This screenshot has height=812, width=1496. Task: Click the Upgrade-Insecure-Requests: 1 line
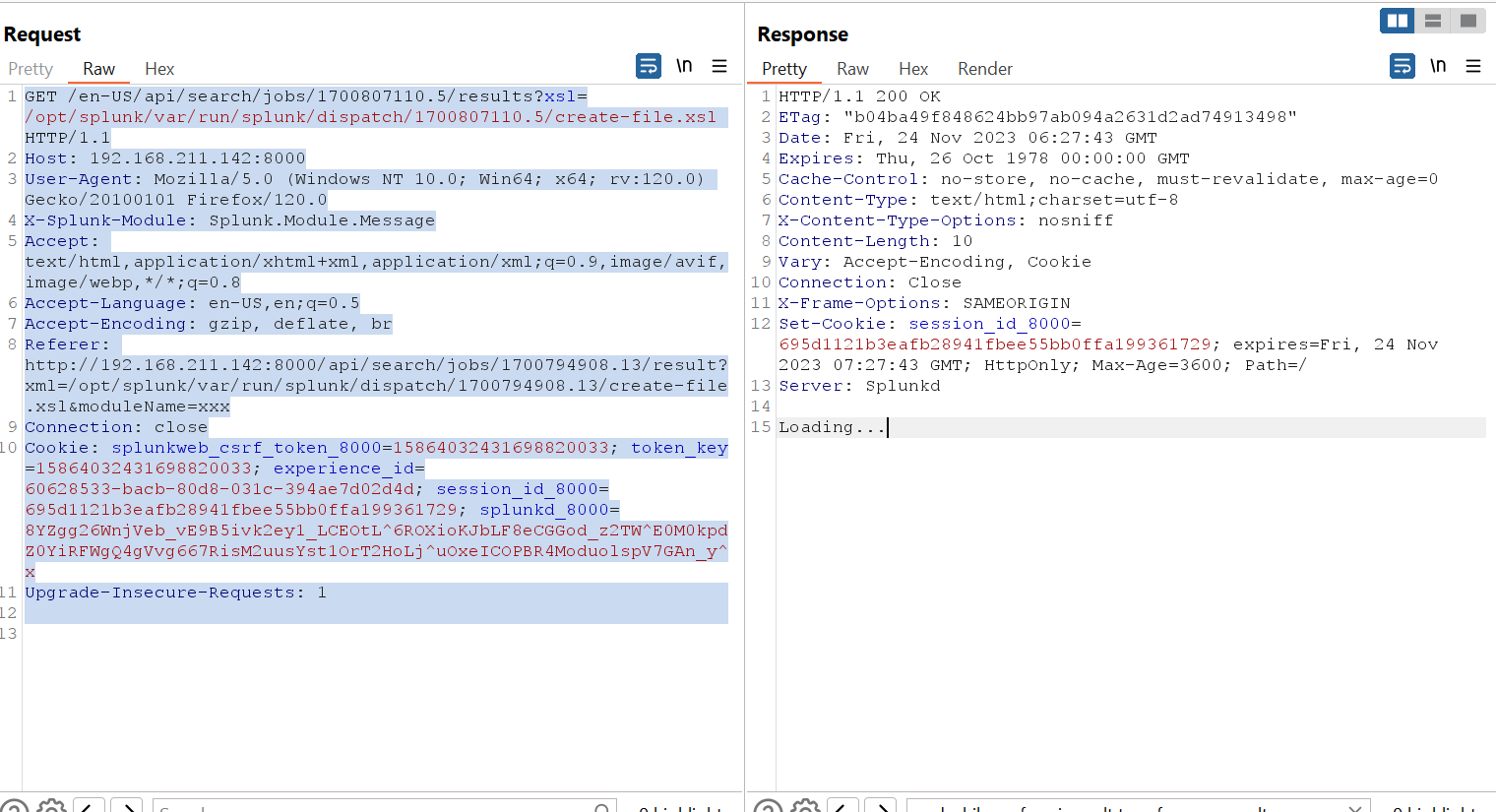click(175, 593)
